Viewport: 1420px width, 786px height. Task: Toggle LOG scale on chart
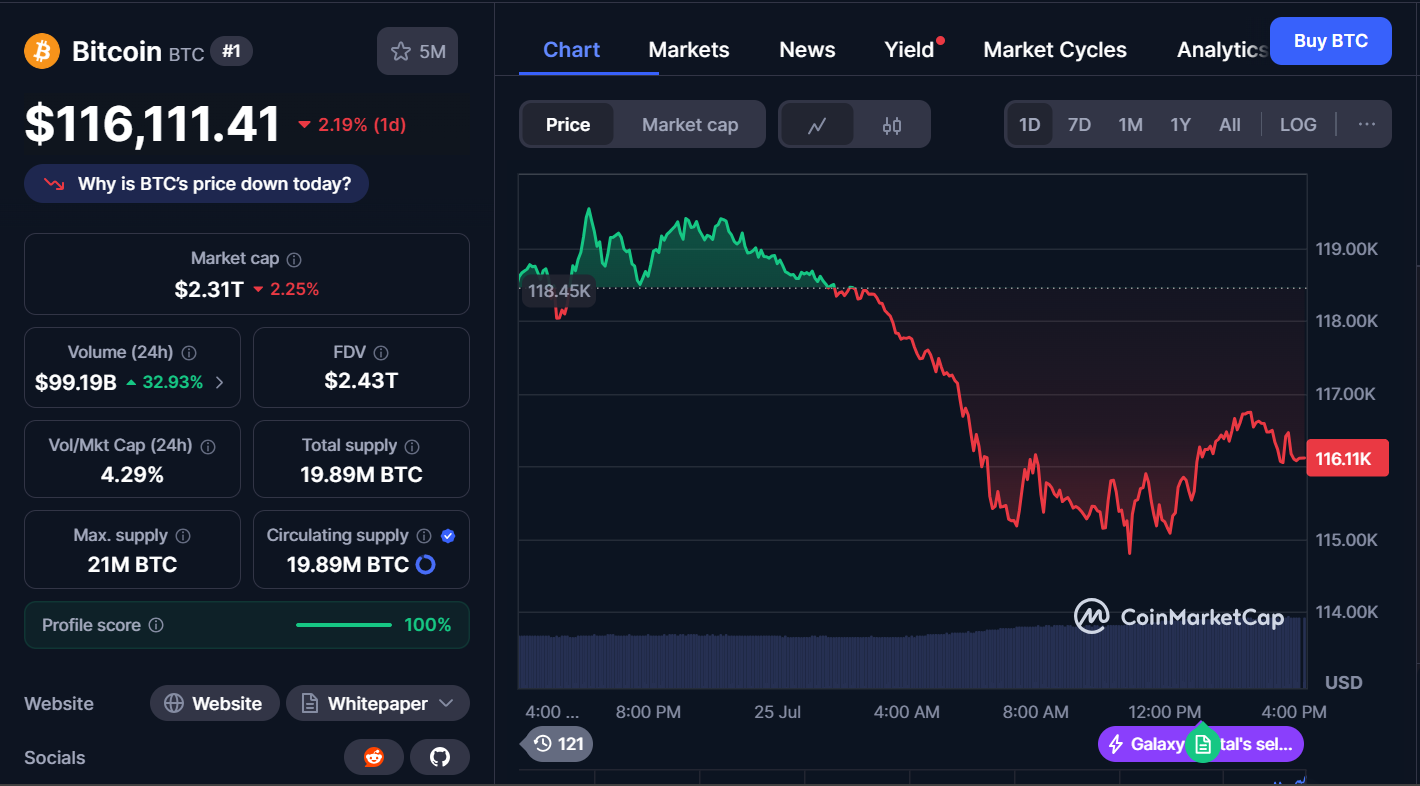pos(1298,125)
